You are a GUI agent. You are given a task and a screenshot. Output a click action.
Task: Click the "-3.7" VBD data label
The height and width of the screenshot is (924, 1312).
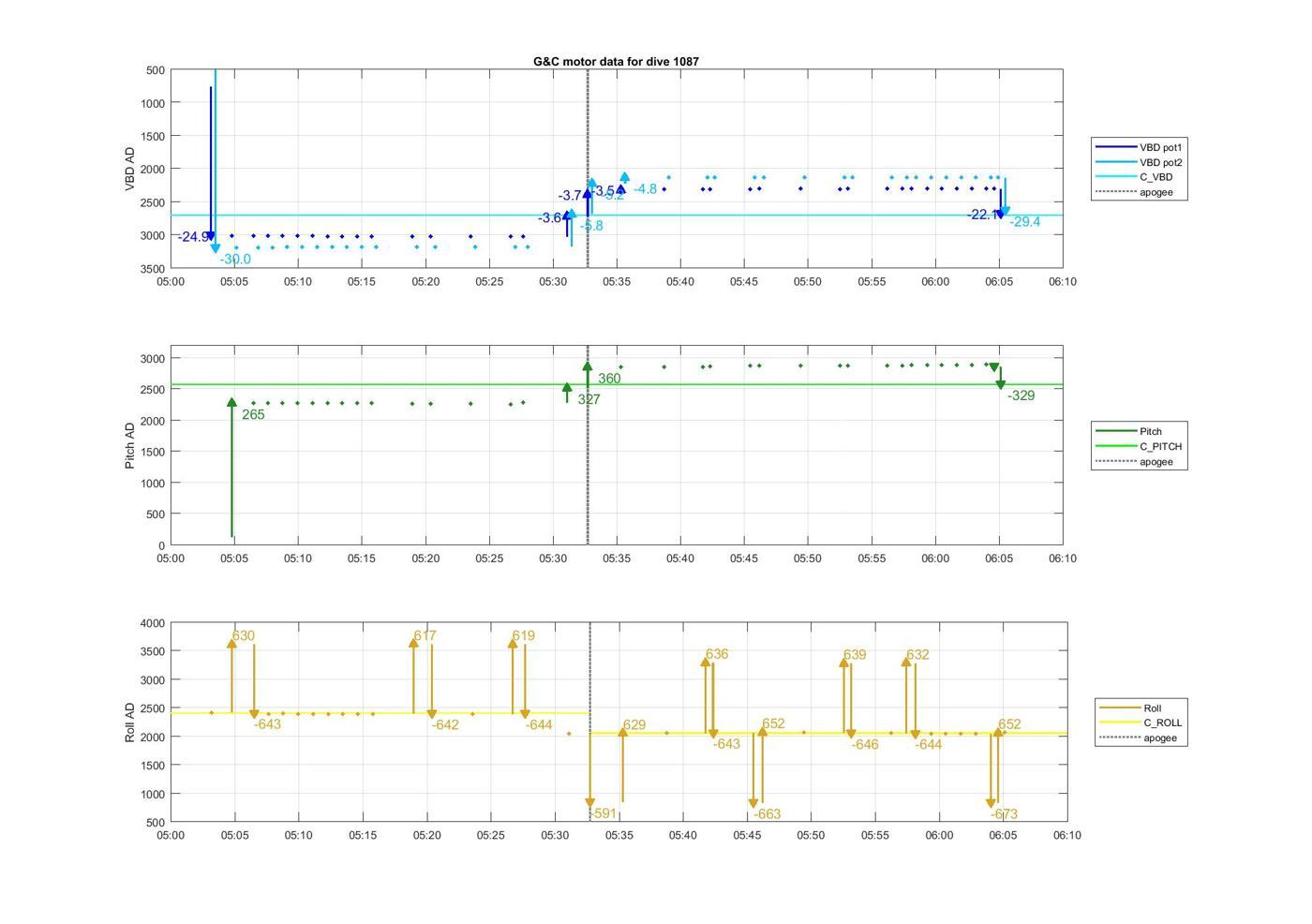click(x=571, y=196)
